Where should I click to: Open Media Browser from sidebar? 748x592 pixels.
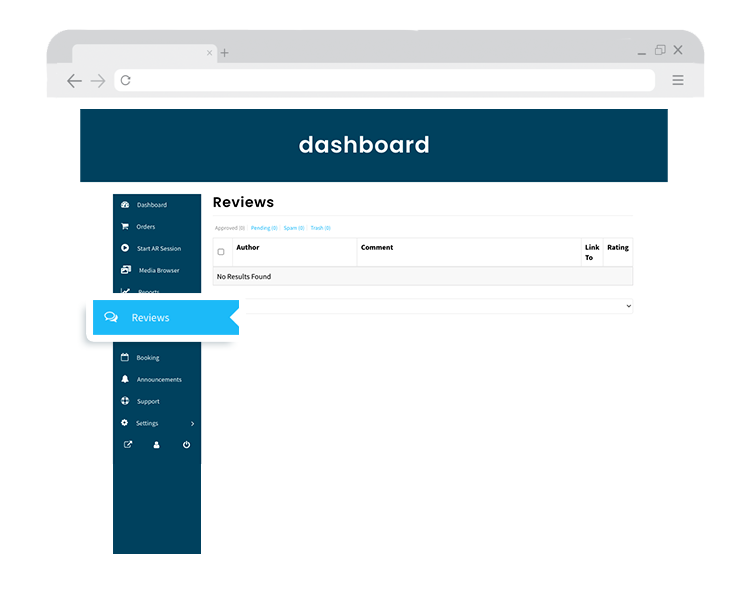tap(157, 270)
